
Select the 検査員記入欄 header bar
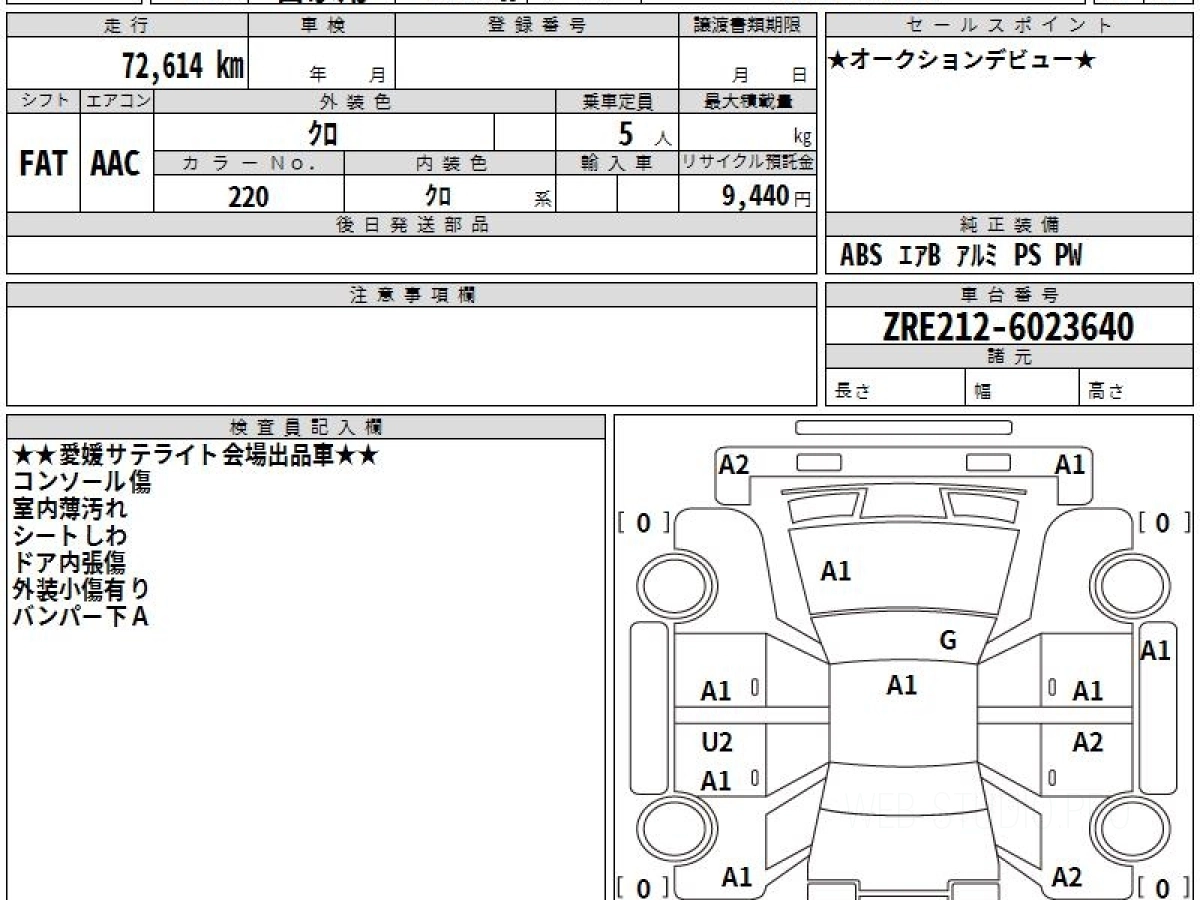coord(306,427)
